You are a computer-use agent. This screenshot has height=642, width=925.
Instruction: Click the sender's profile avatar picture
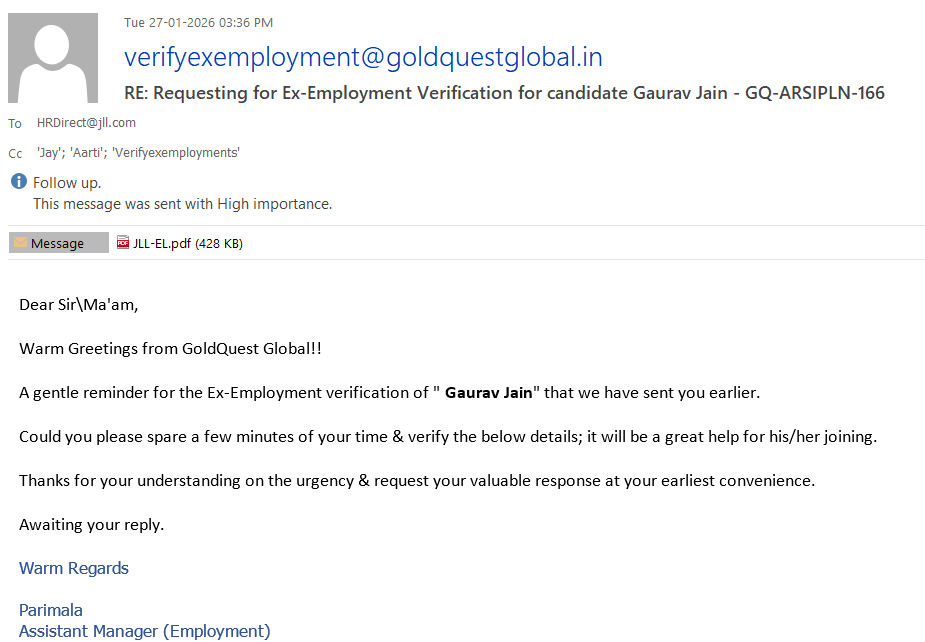[x=52, y=58]
